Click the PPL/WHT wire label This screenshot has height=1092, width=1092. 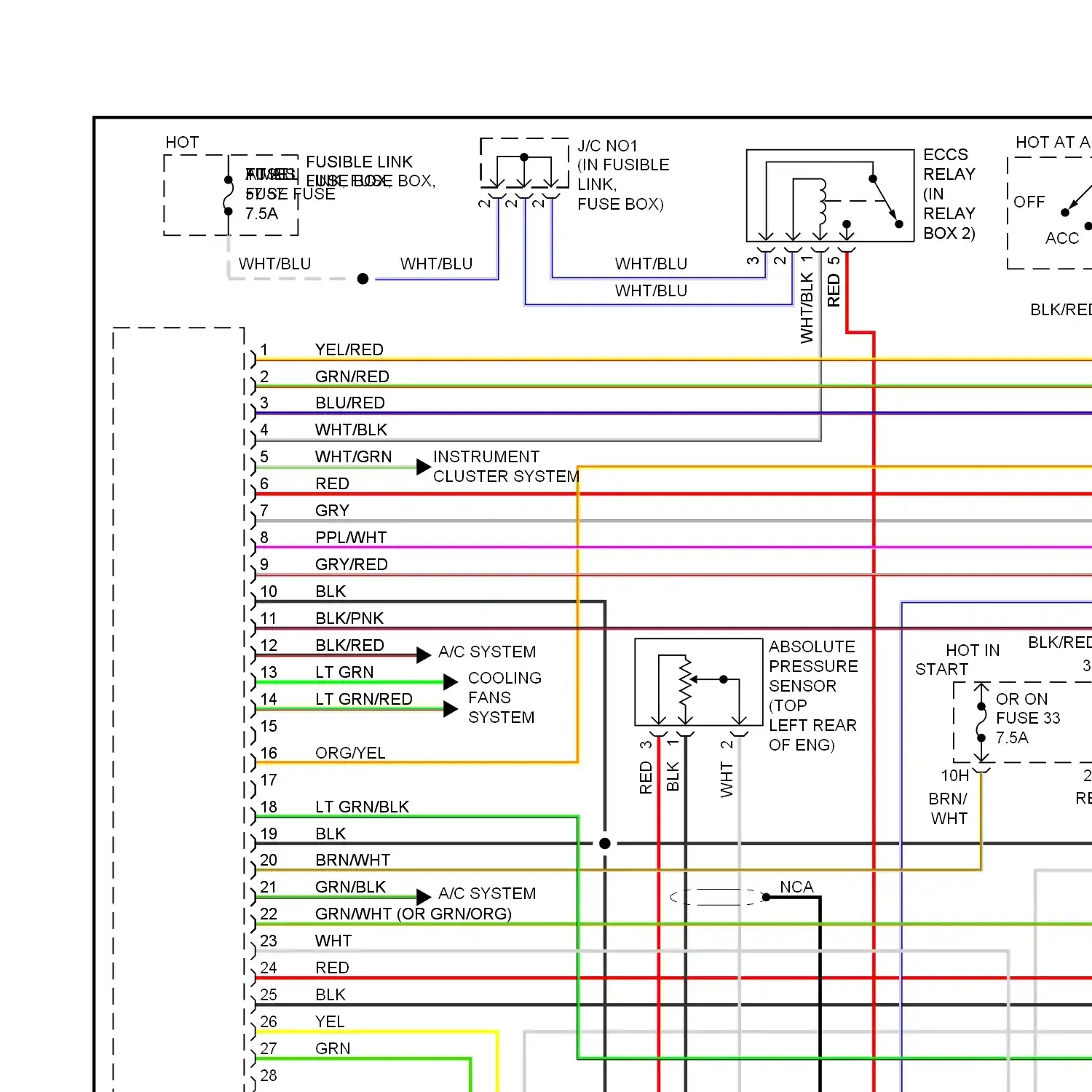351,537
